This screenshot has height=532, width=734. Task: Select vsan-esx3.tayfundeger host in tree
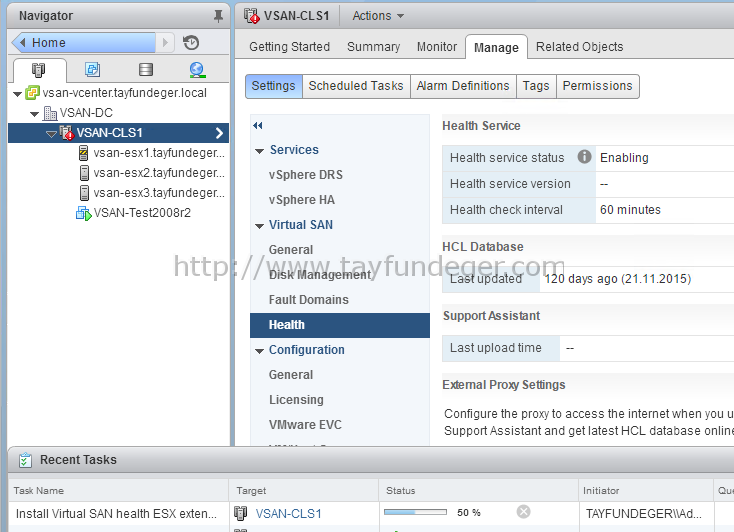(159, 193)
